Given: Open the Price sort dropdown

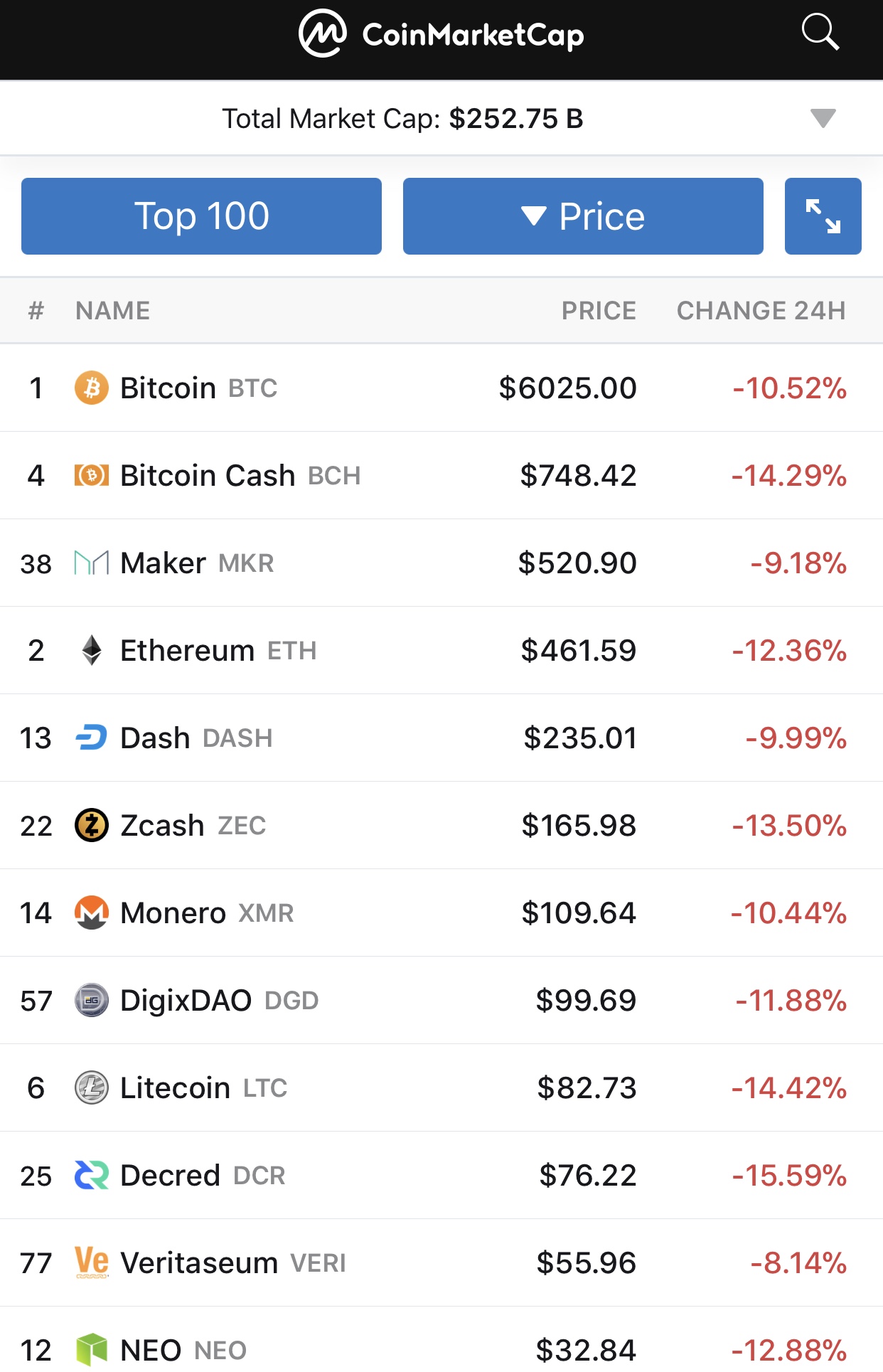Looking at the screenshot, I should (583, 216).
